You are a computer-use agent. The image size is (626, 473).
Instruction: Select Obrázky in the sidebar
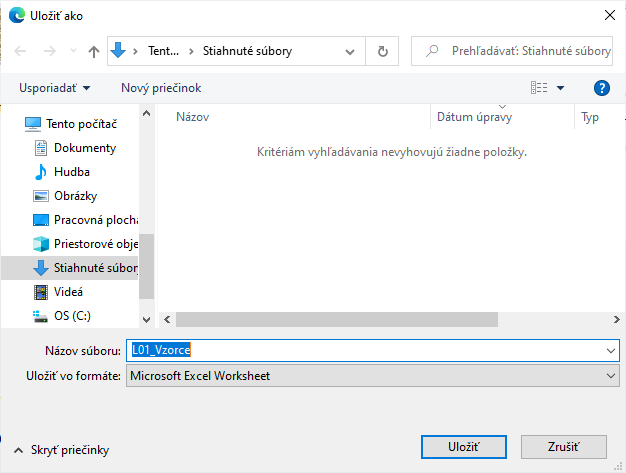pos(75,196)
